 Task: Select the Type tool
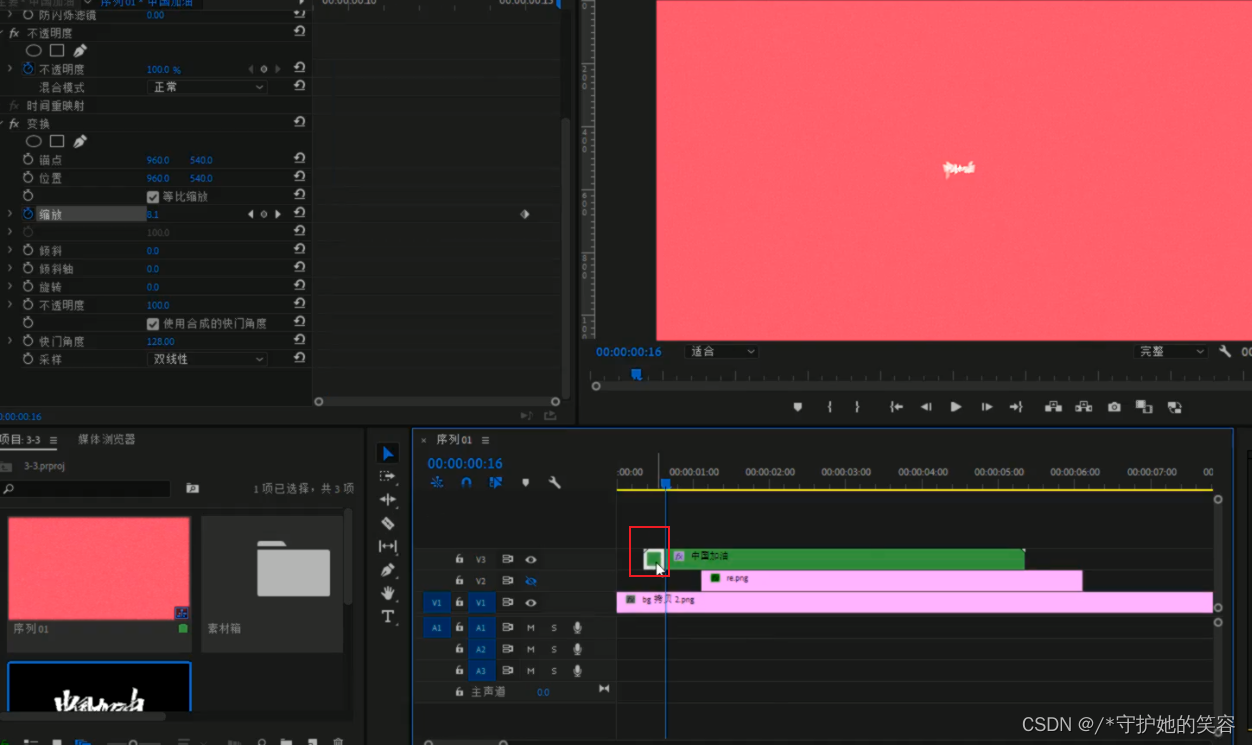tap(388, 617)
